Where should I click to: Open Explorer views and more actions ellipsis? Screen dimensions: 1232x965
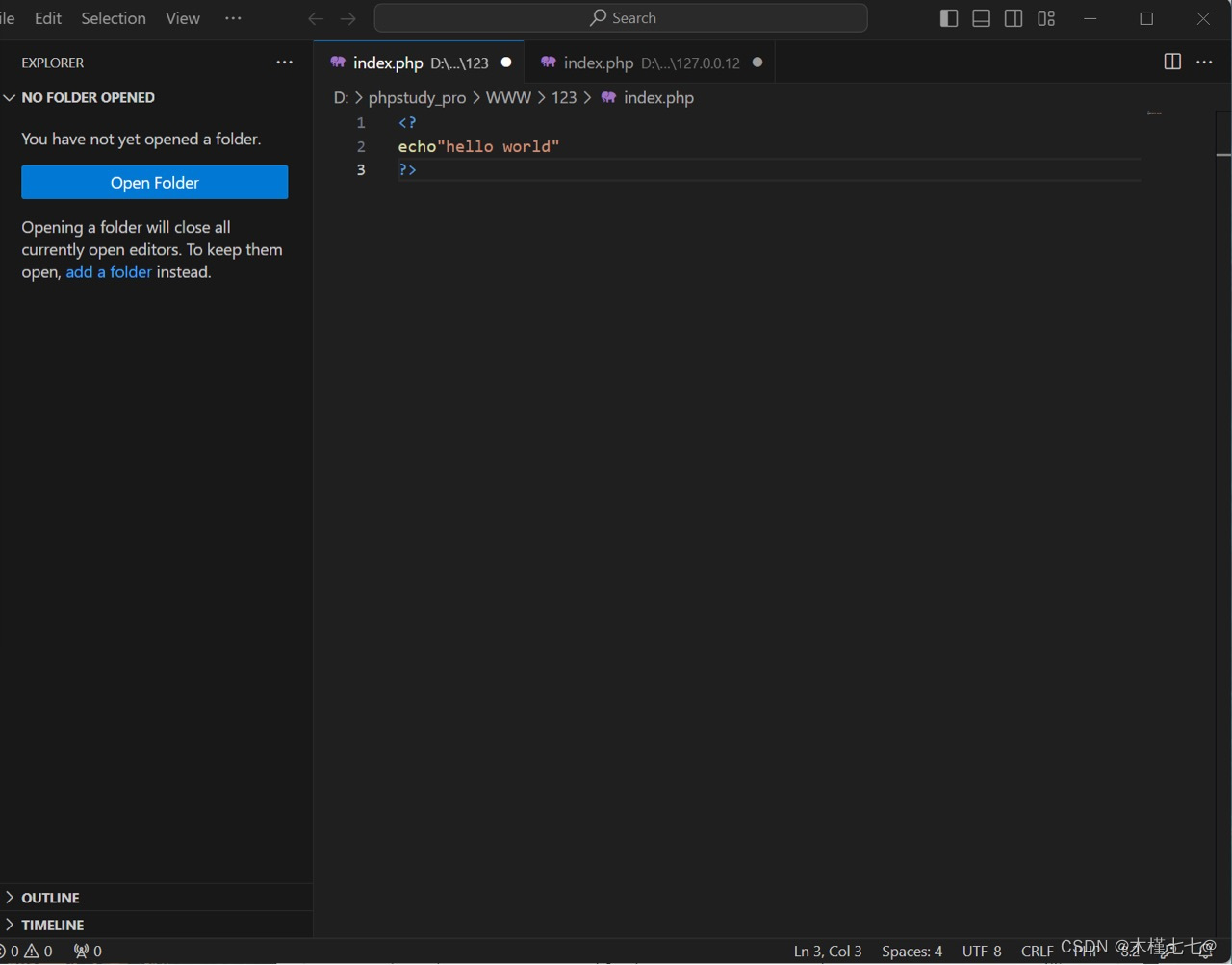284,63
